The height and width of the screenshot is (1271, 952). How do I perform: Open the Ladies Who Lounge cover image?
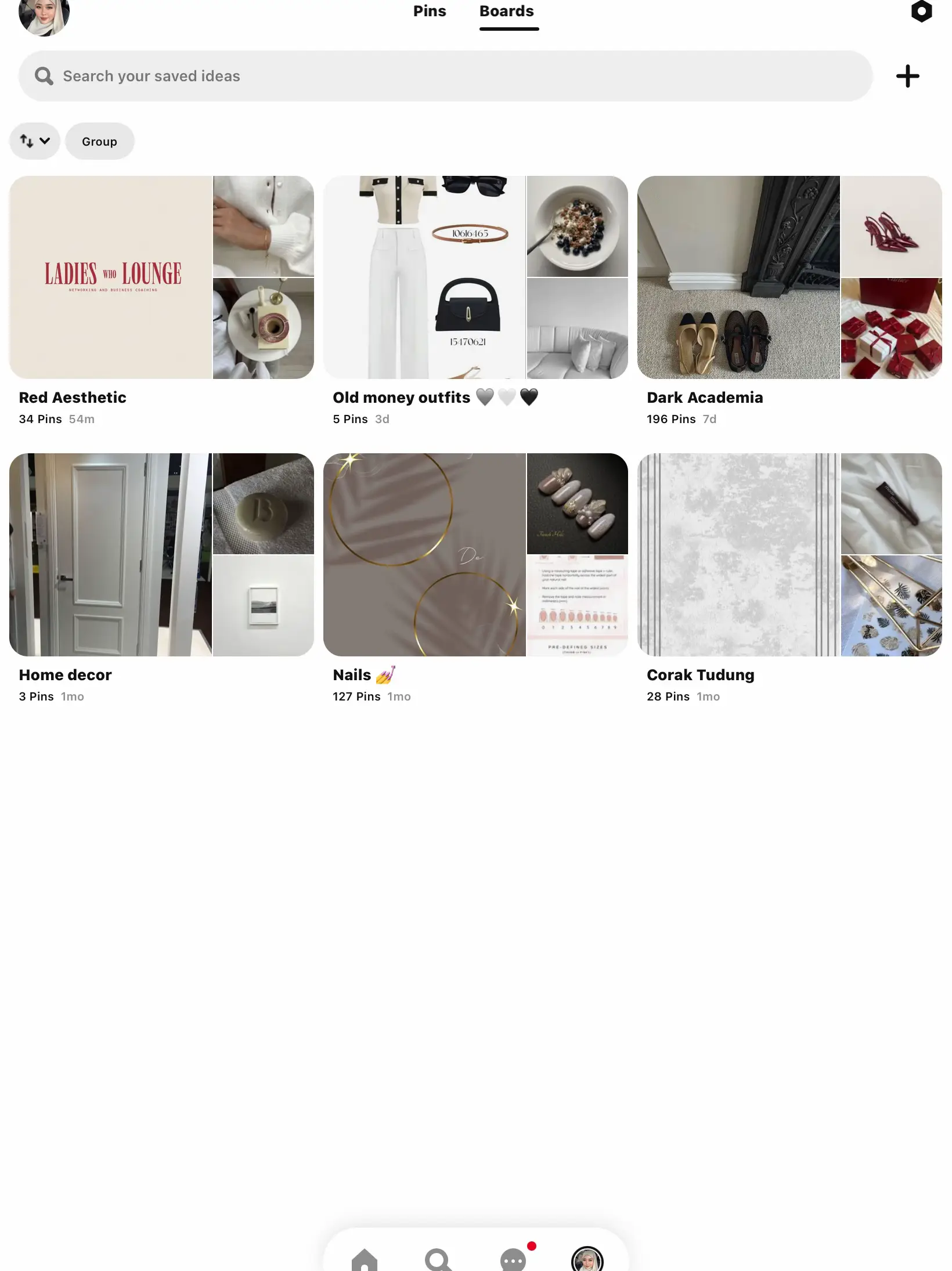[110, 277]
